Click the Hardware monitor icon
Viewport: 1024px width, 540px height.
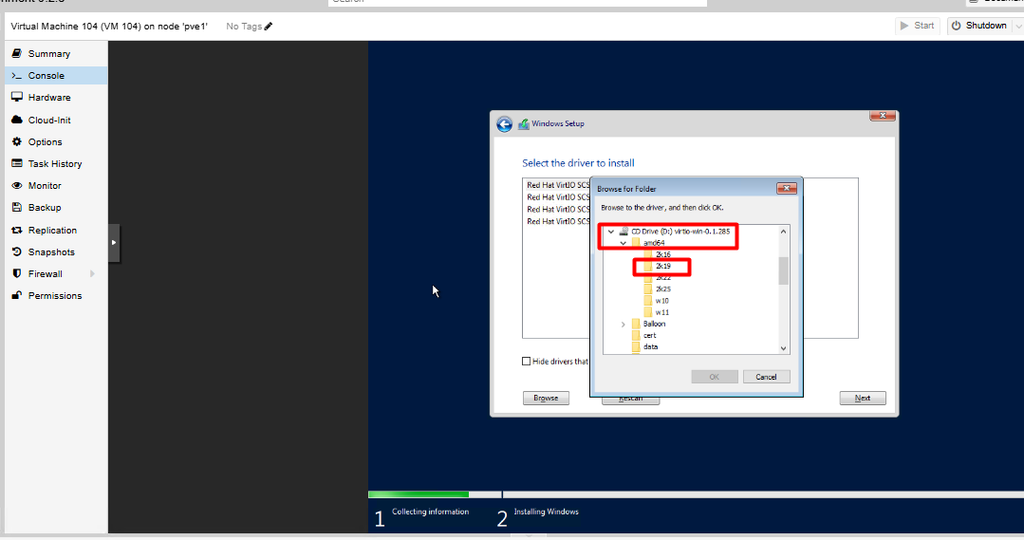click(17, 97)
